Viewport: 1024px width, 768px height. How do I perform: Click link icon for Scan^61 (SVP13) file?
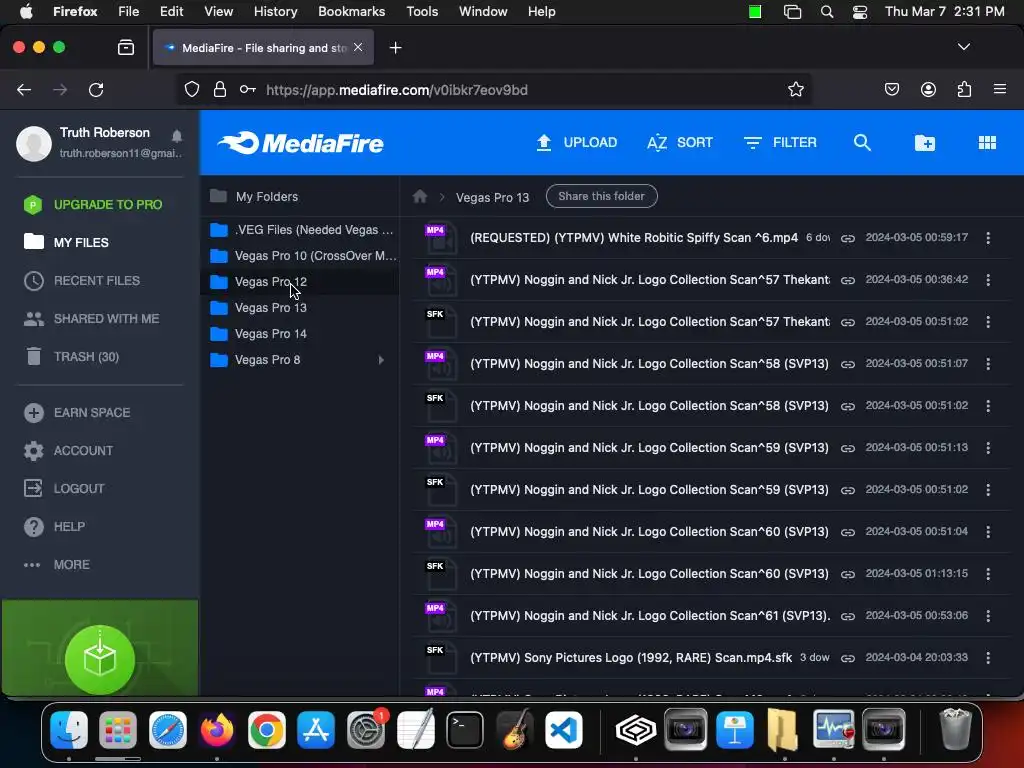point(848,616)
